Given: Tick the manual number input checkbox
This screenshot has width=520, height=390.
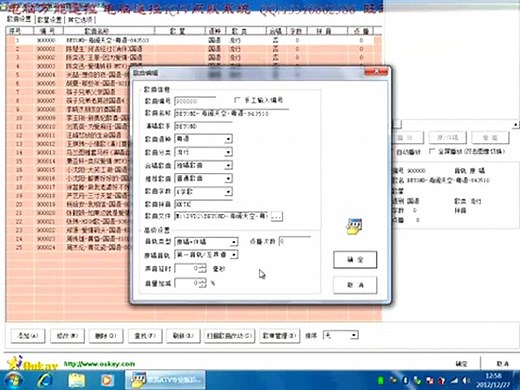Looking at the screenshot, I should 237,100.
